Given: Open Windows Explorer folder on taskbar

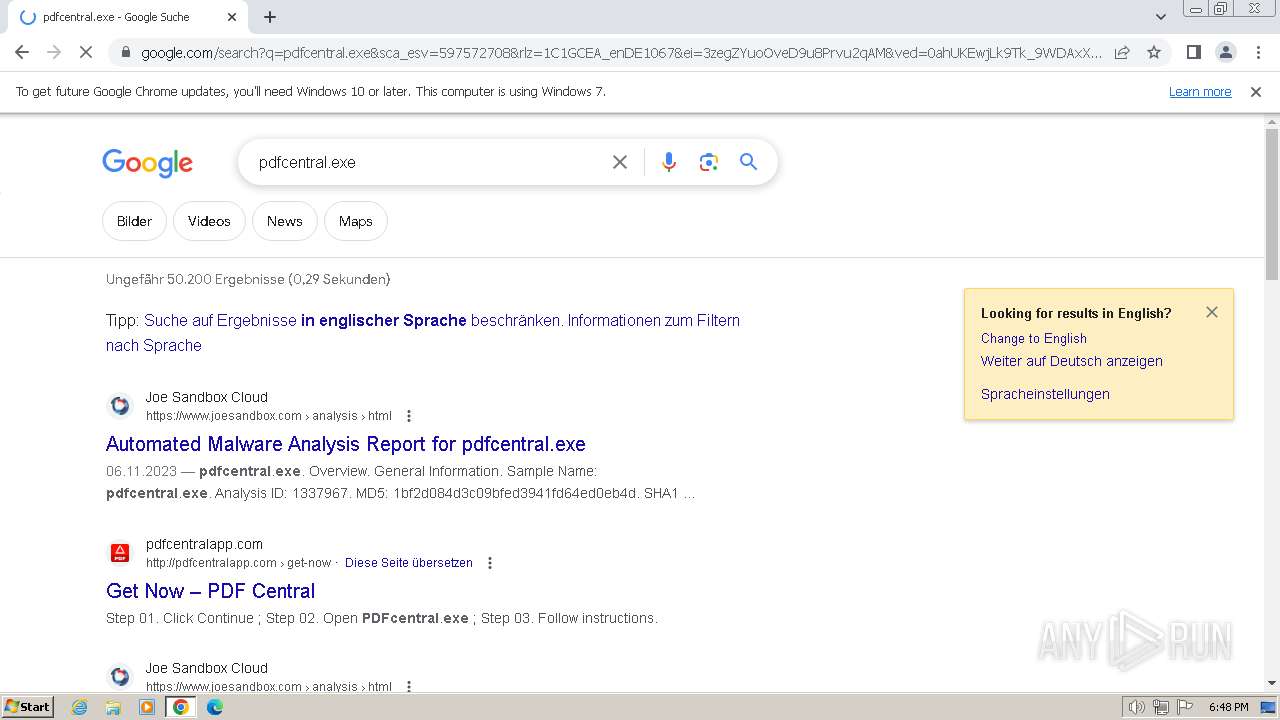Looking at the screenshot, I should point(113,707).
